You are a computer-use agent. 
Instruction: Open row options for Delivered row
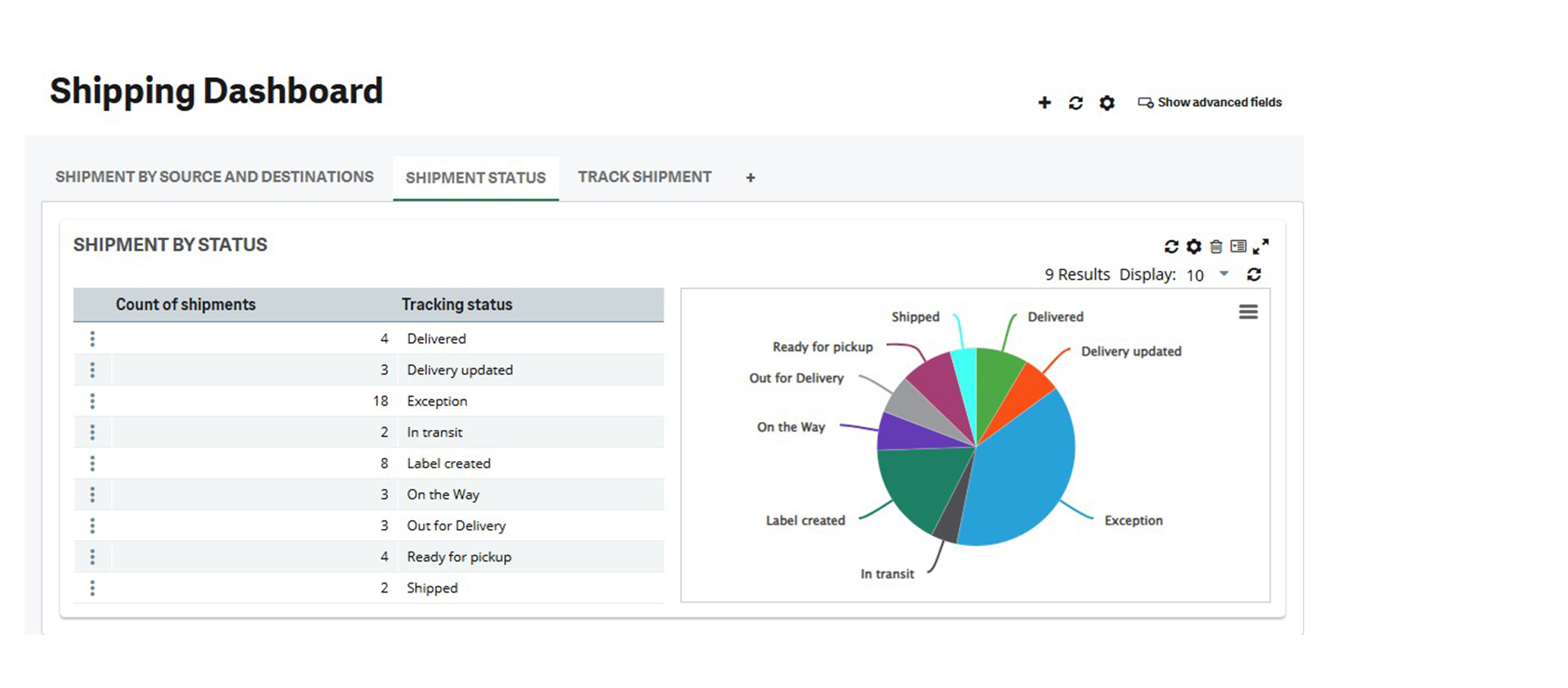92,339
